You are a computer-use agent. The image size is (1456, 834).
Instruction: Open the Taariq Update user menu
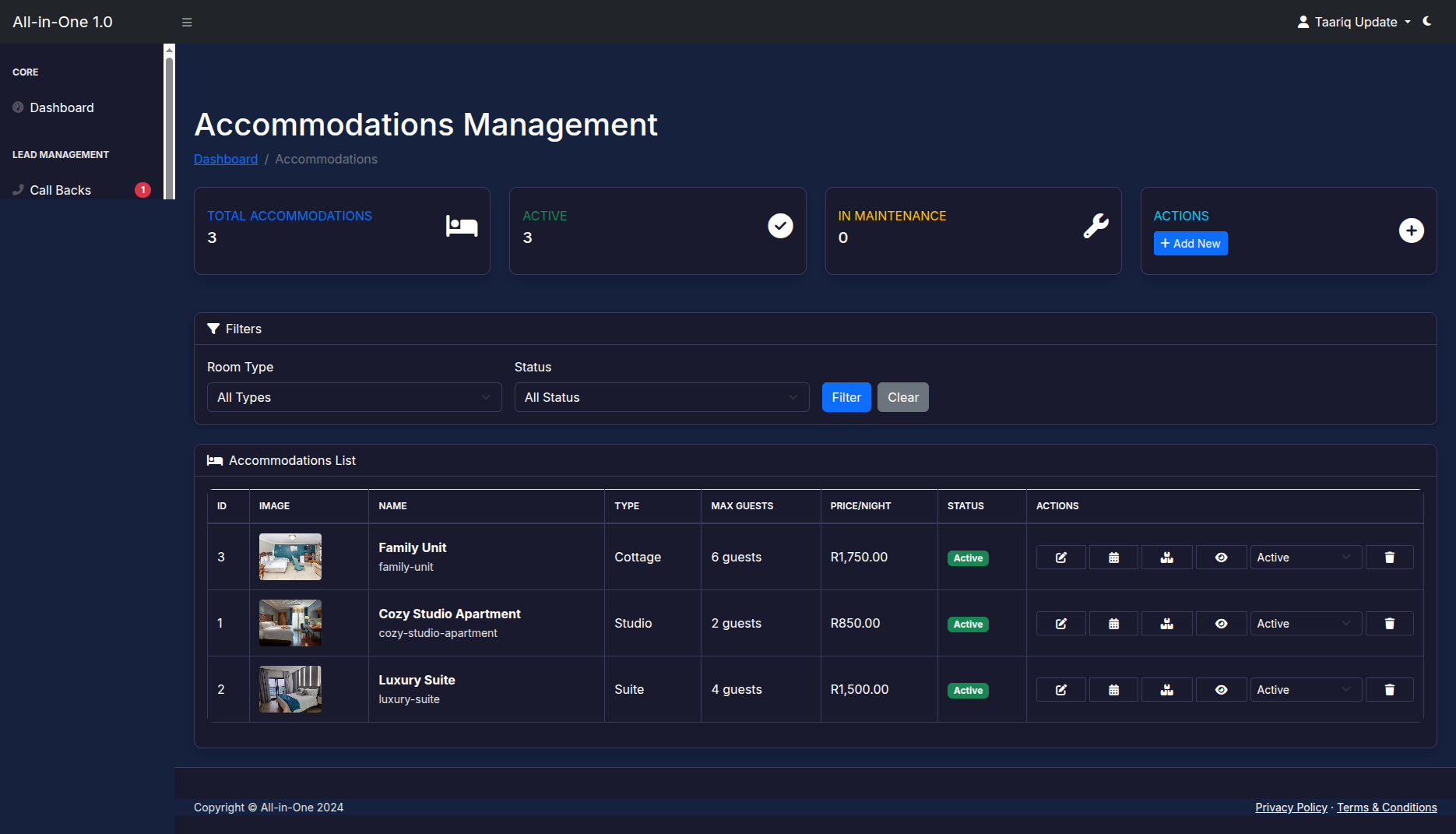(1354, 22)
